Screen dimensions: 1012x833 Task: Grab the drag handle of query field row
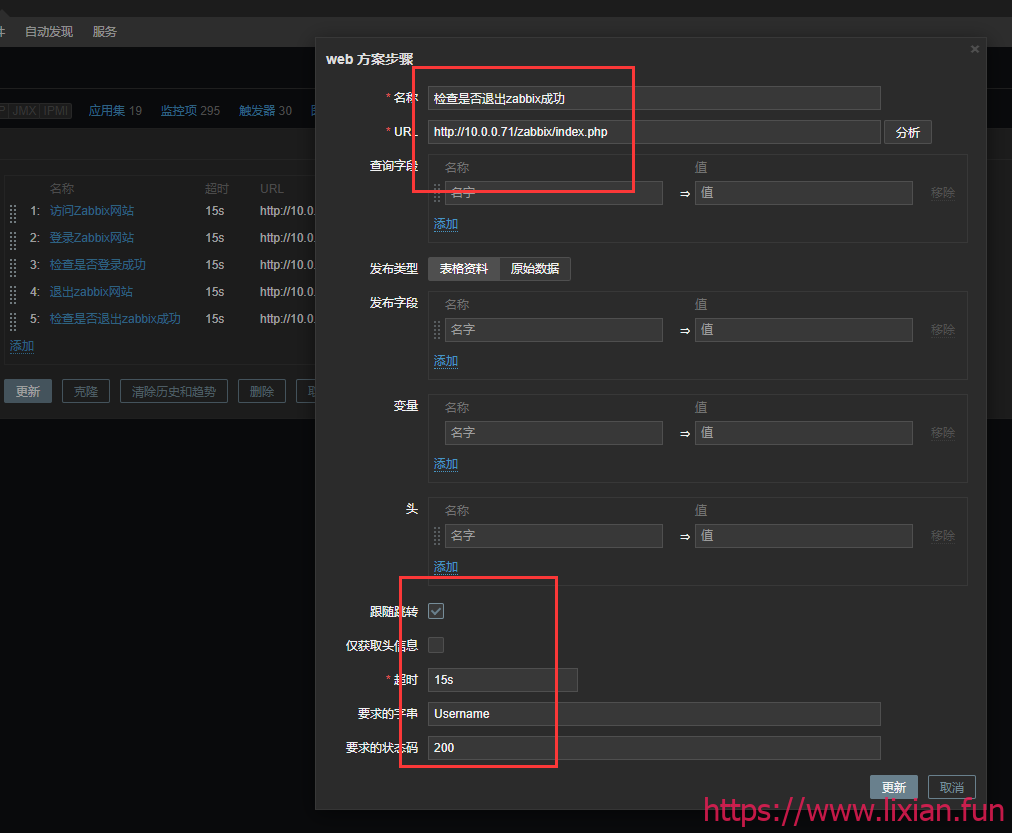[x=437, y=193]
